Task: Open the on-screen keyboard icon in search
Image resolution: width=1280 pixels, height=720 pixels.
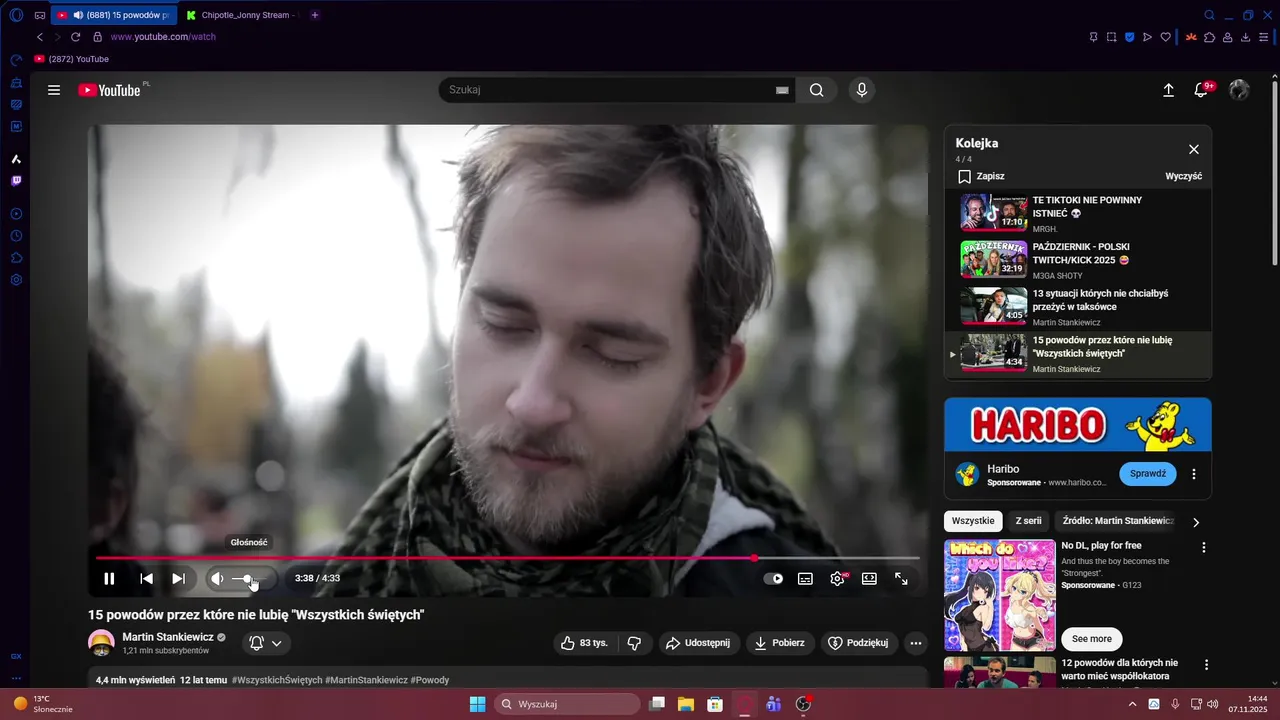Action: pyautogui.click(x=782, y=90)
